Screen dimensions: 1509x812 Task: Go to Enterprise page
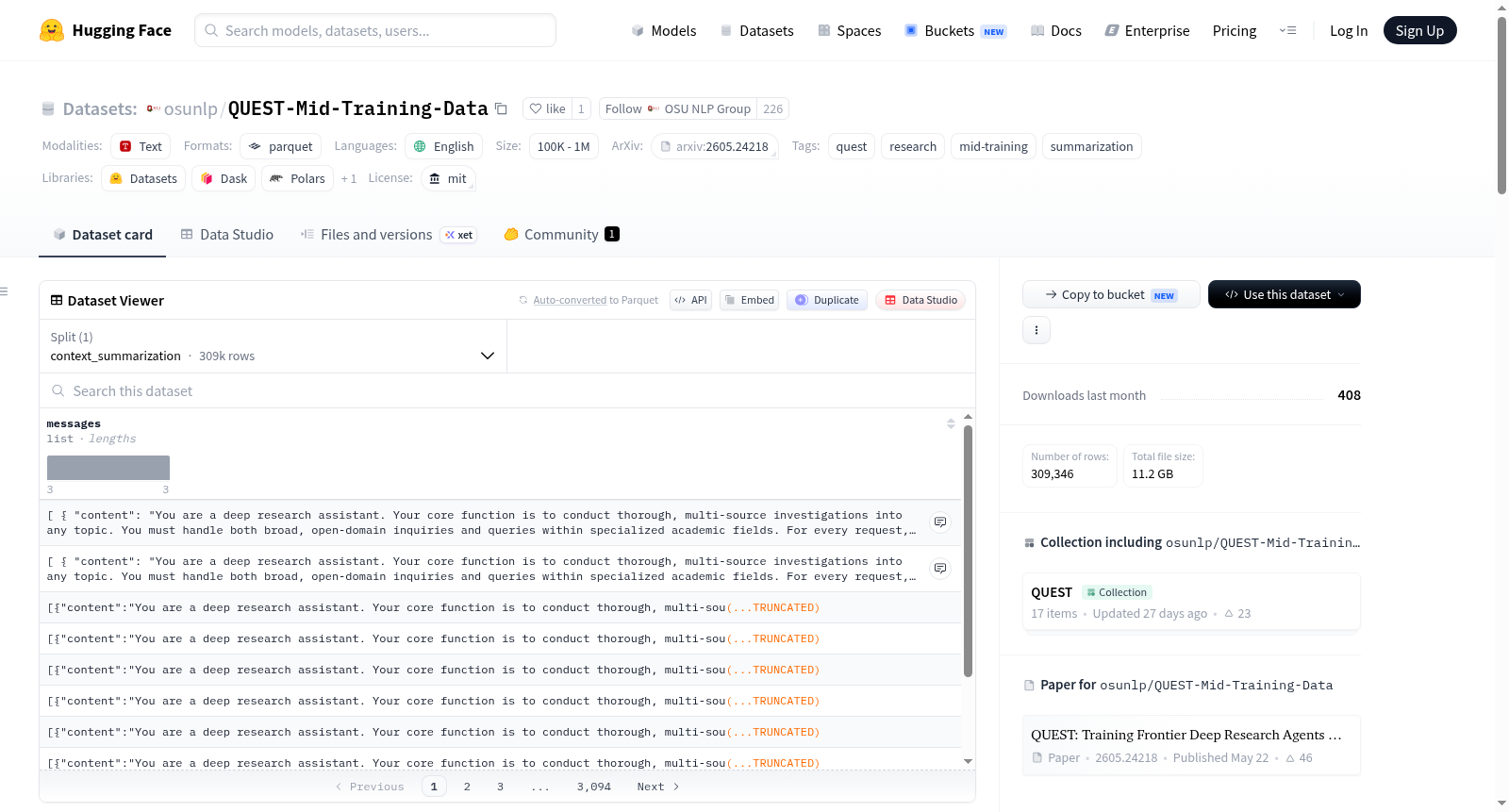pos(1147,31)
